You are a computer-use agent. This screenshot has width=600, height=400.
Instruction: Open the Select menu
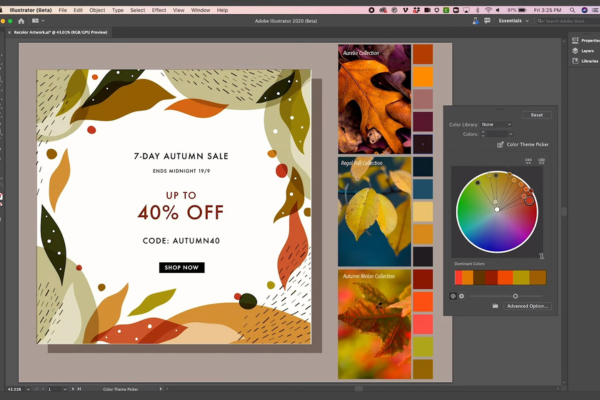click(137, 10)
